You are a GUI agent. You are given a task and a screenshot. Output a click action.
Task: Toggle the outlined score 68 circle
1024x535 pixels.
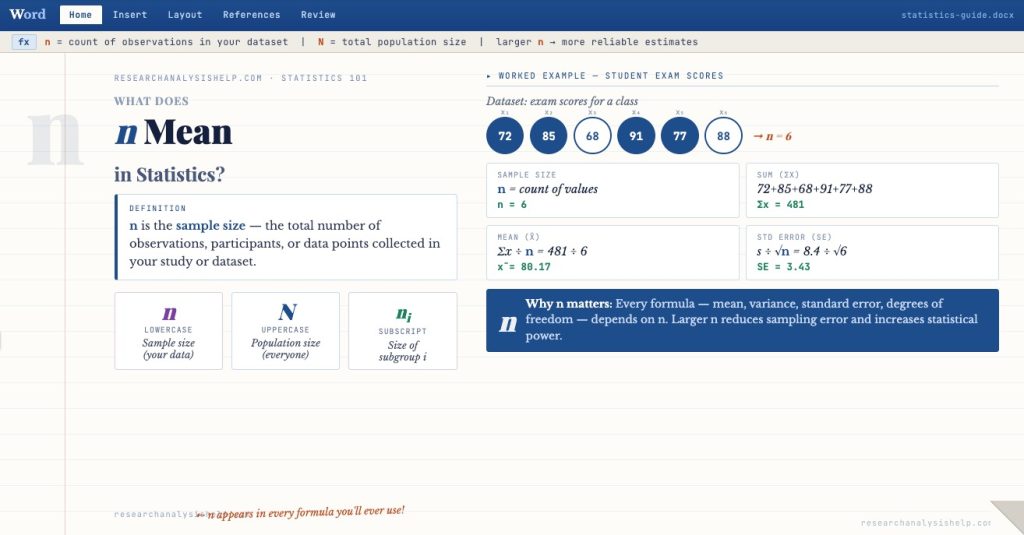[x=592, y=136]
